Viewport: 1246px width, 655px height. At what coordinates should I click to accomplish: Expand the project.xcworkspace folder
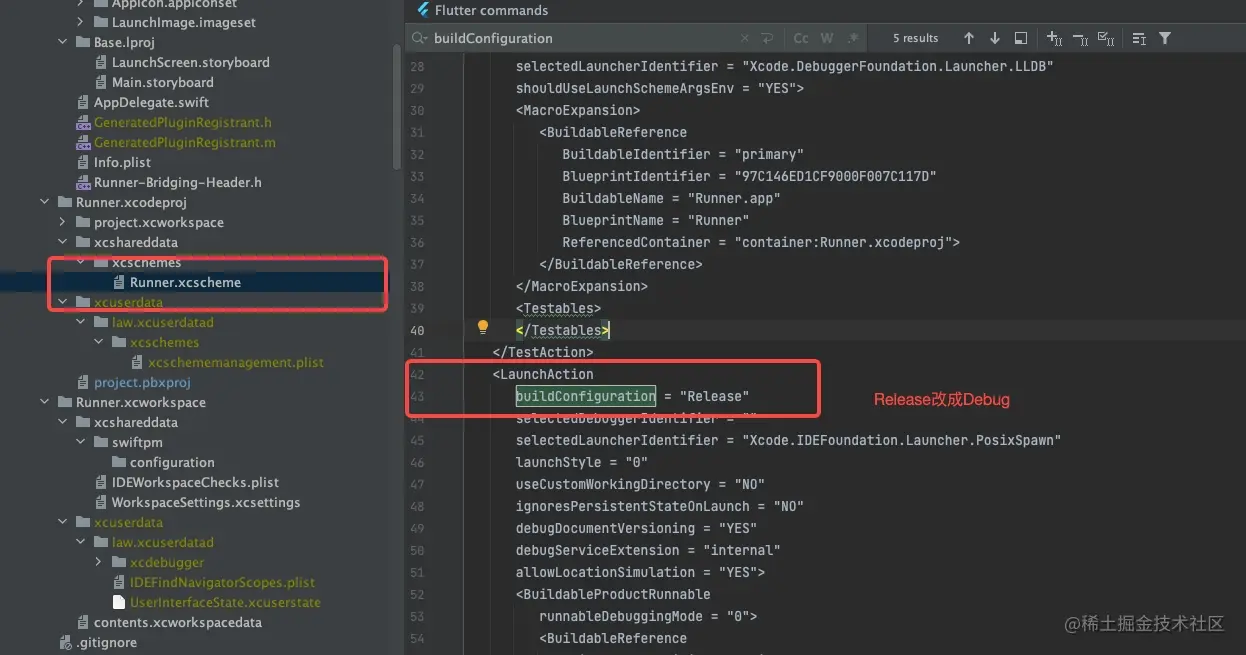(x=63, y=222)
